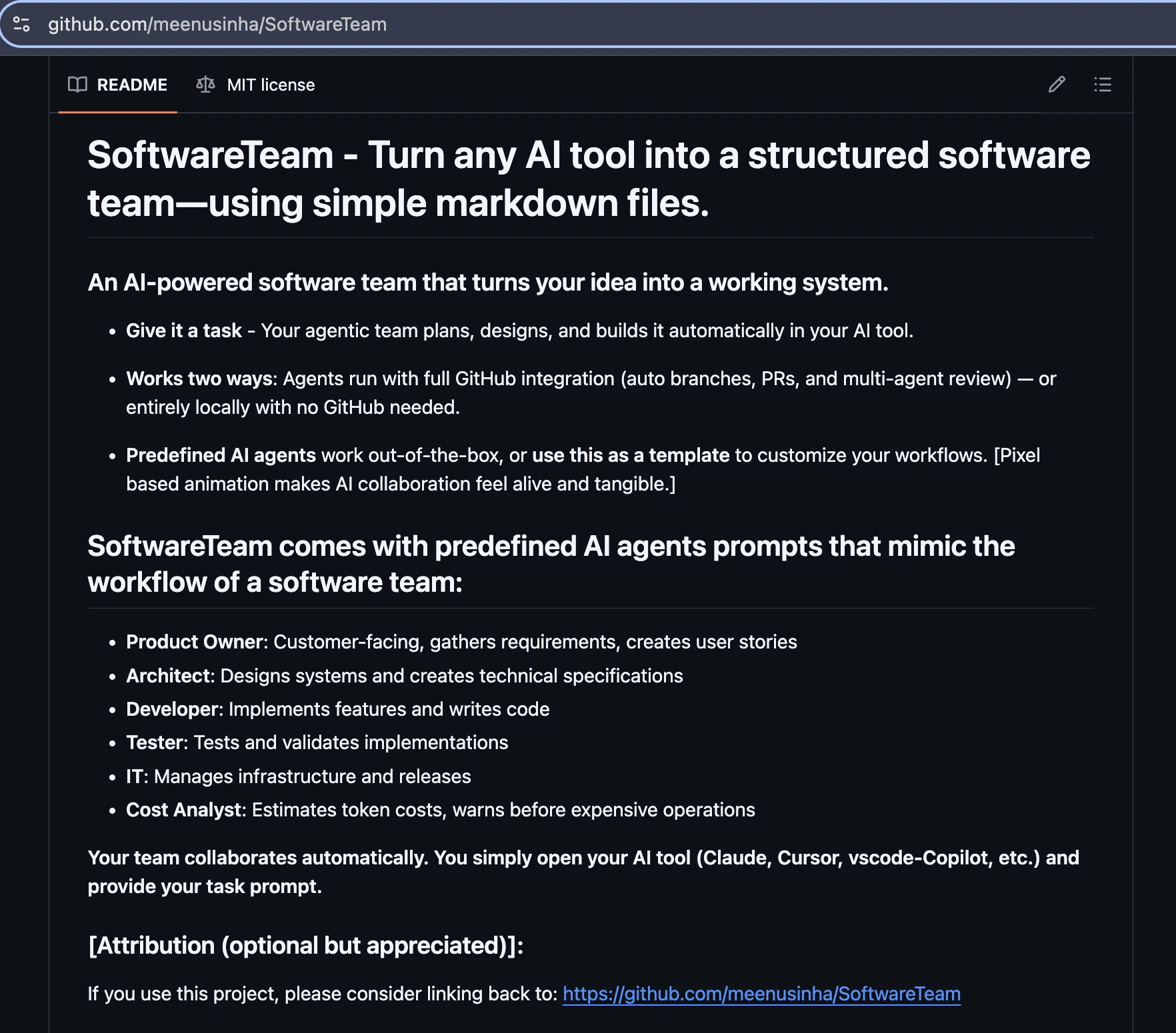Image resolution: width=1176 pixels, height=1033 pixels.
Task: Click the scales icon beside MIT license
Action: tap(205, 85)
